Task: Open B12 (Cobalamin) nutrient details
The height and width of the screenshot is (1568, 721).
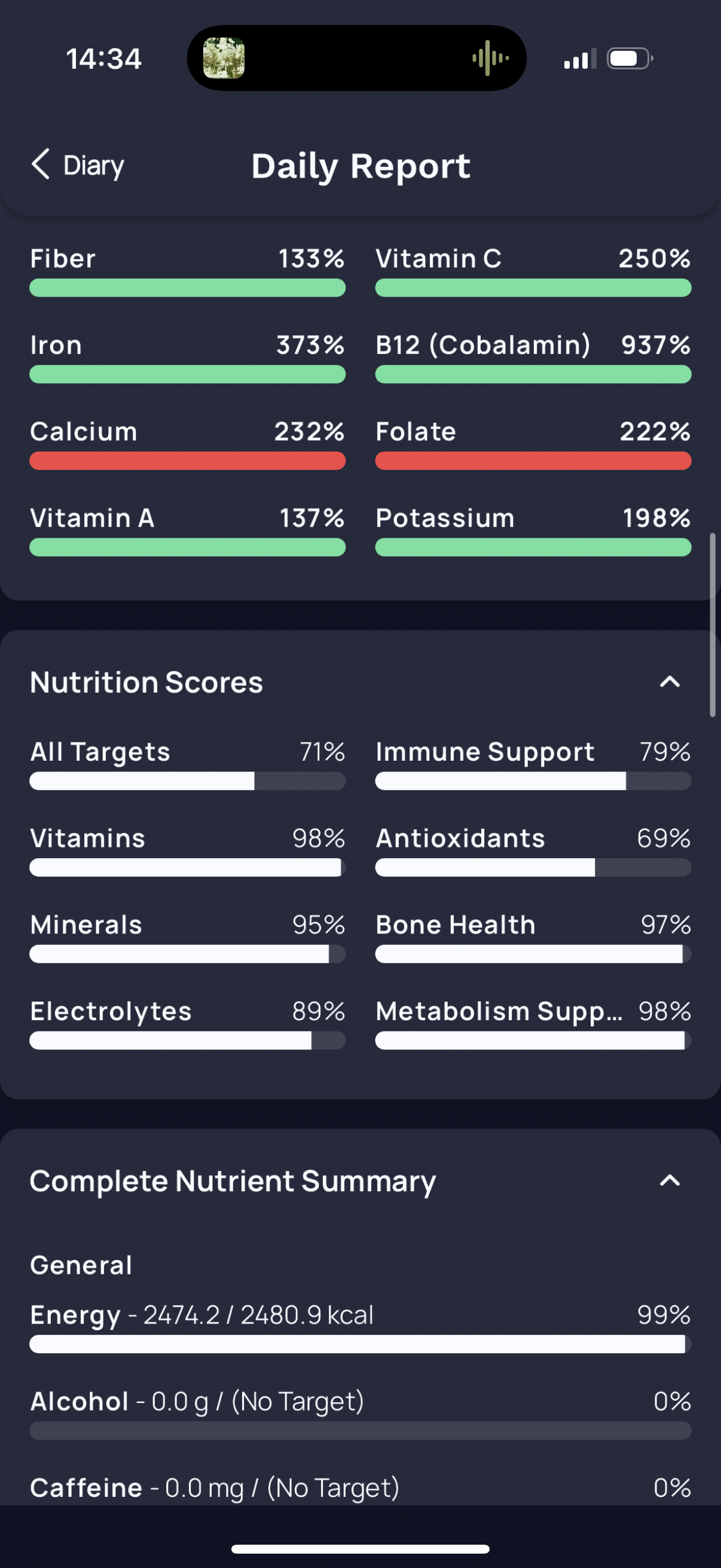Action: 533,358
